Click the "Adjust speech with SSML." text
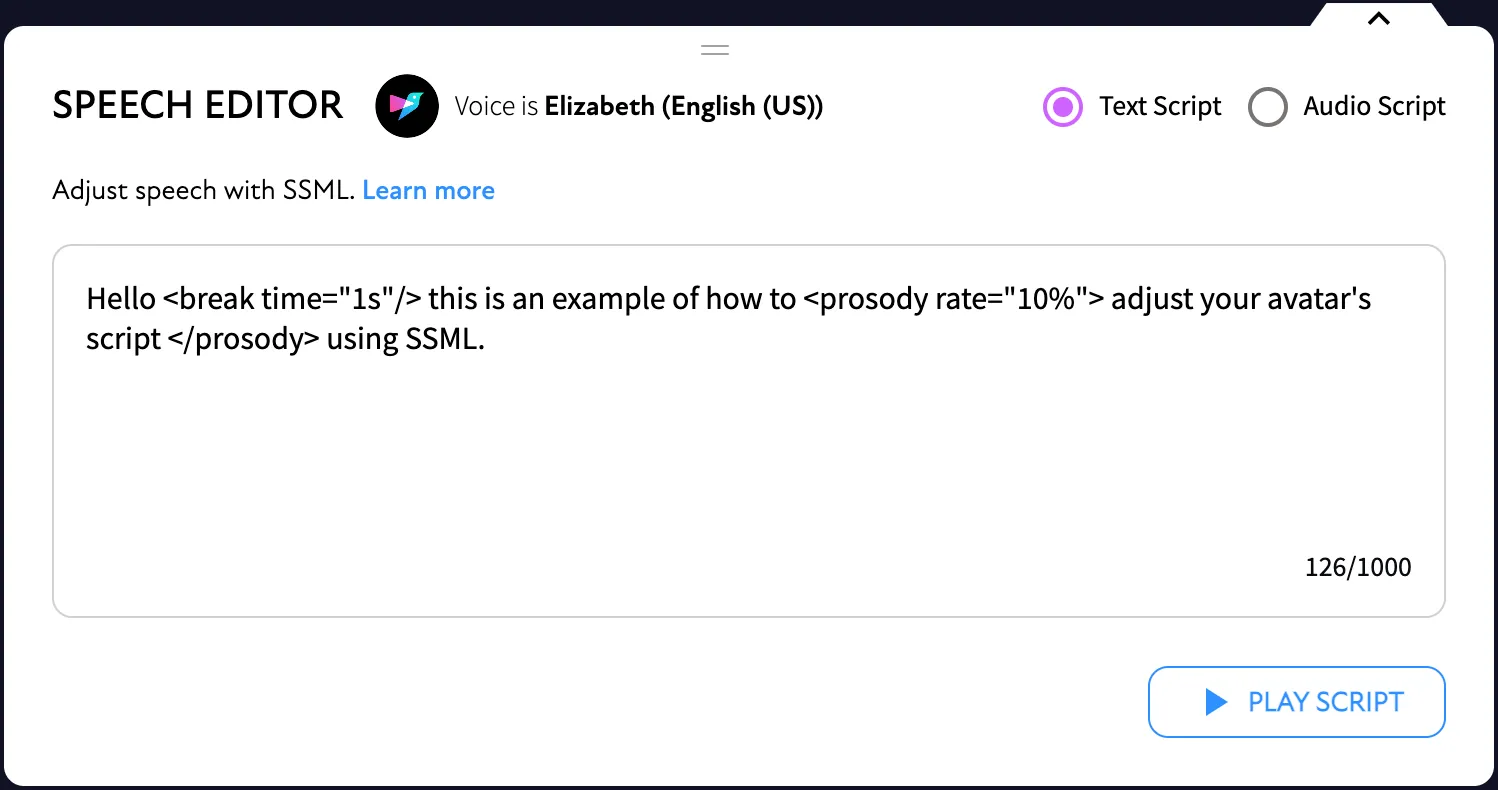This screenshot has width=1498, height=790. pyautogui.click(x=203, y=190)
